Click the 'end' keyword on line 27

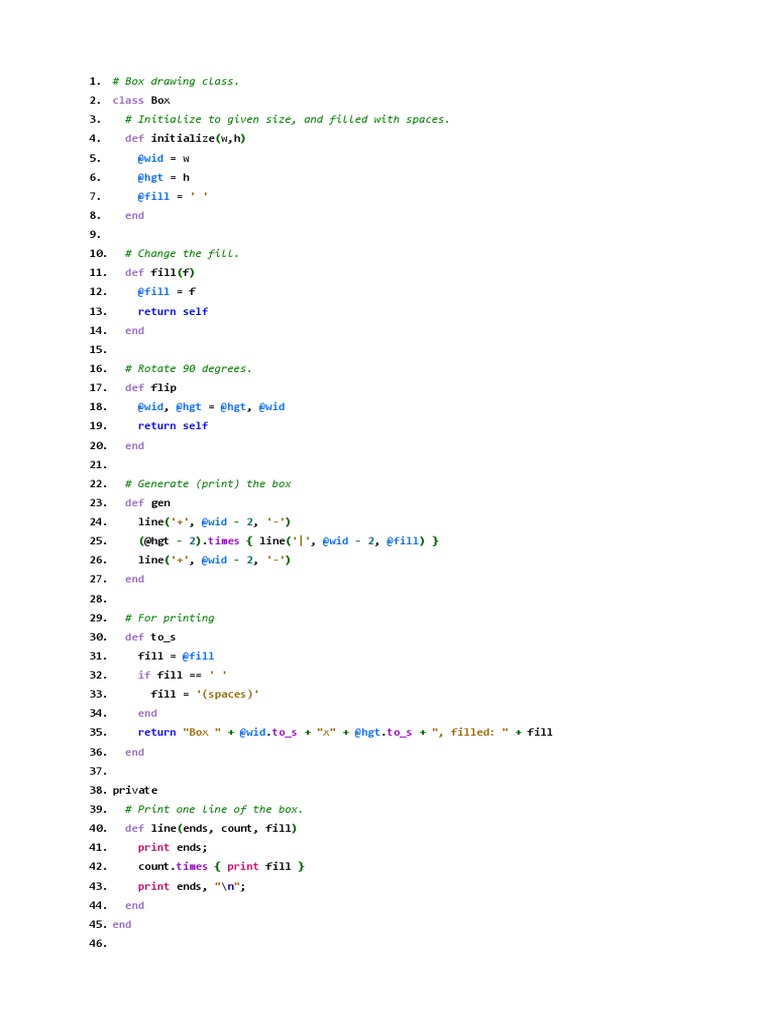click(135, 579)
